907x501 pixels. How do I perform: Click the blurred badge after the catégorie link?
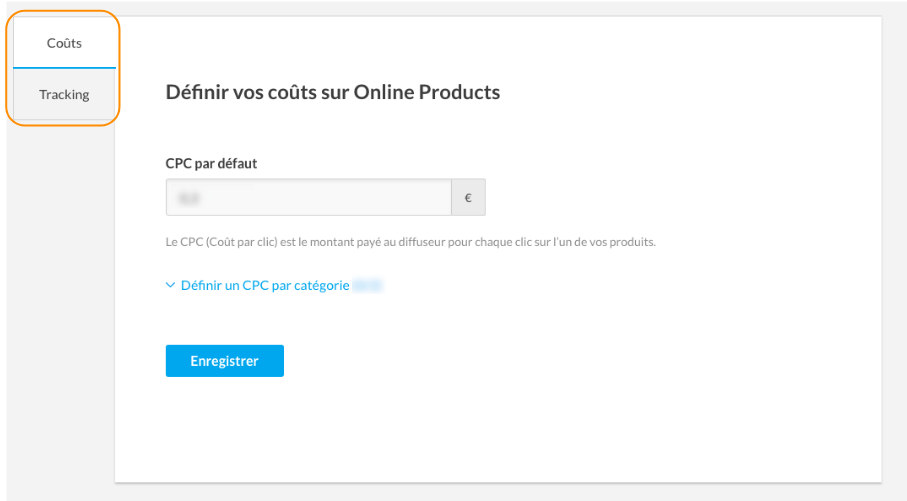[x=368, y=285]
